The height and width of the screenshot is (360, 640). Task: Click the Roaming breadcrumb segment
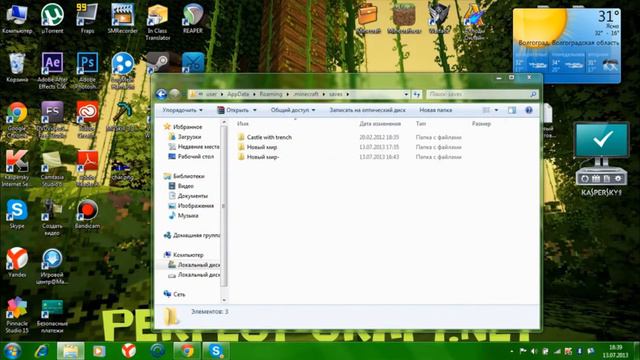click(271, 94)
